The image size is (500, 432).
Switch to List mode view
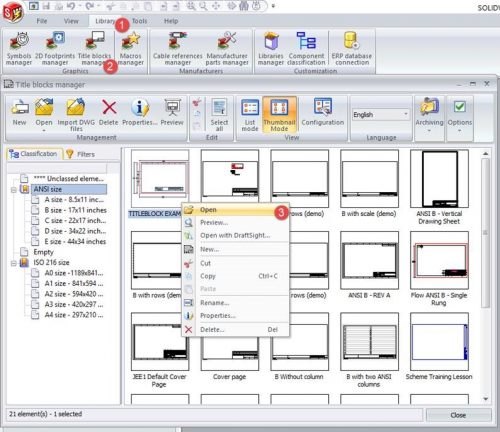[x=250, y=114]
